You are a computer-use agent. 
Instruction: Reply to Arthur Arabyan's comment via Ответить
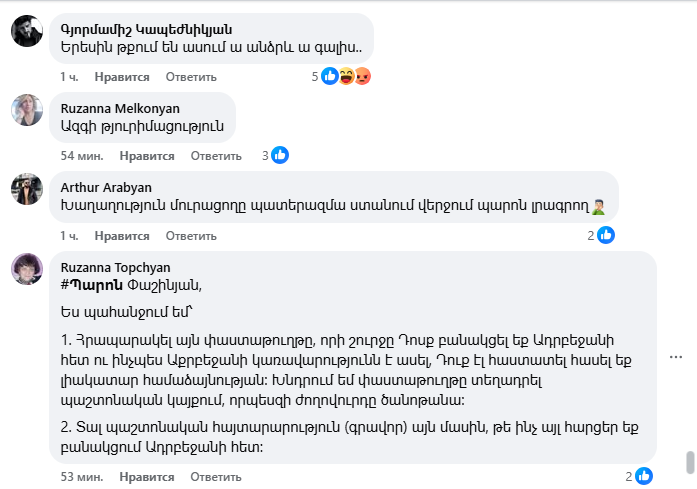(x=191, y=236)
